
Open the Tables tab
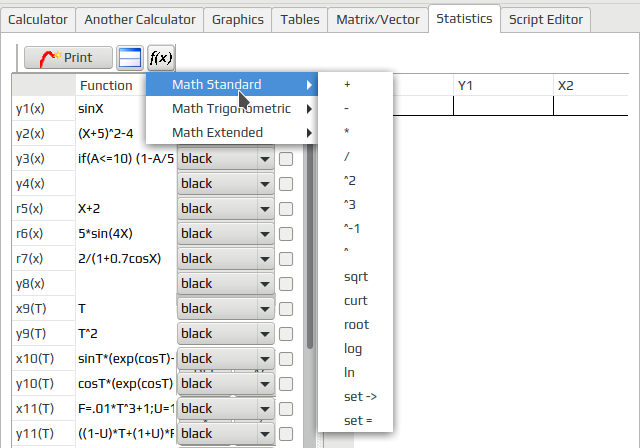point(300,20)
